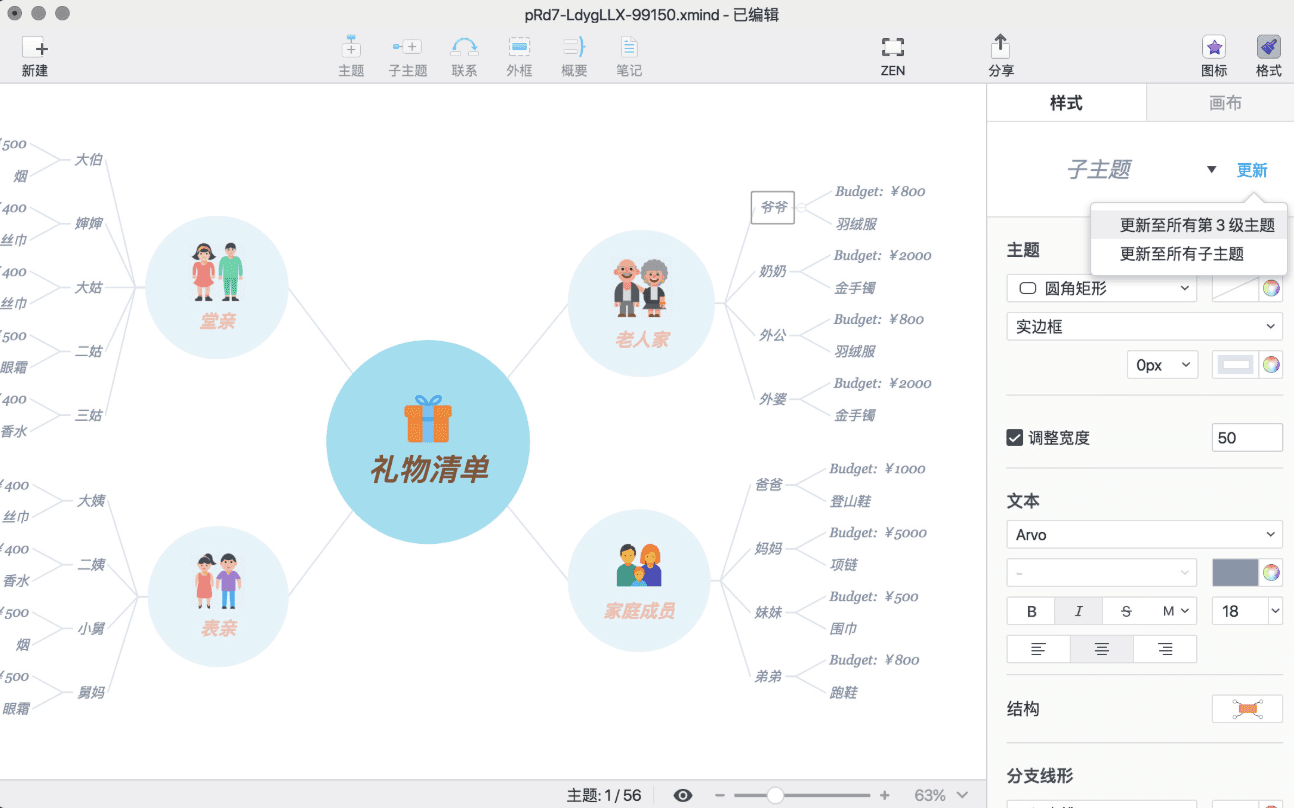1294x808 pixels.
Task: Create a new mind map with 新建
Action: point(34,55)
